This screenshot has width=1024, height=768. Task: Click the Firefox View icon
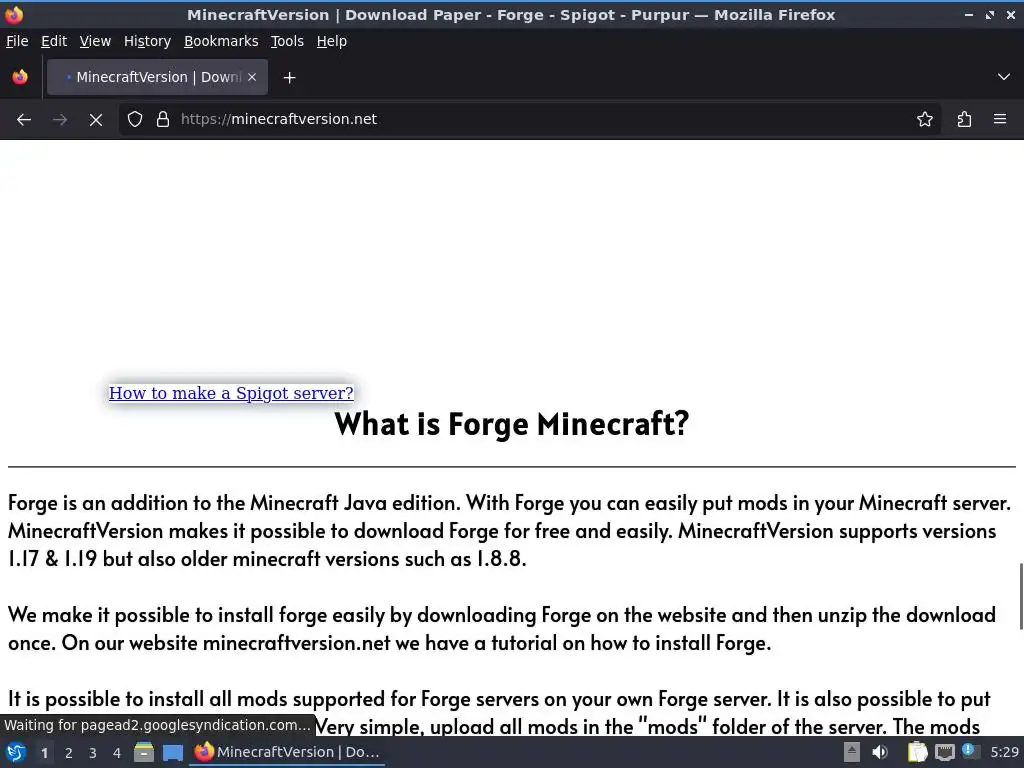[x=20, y=77]
